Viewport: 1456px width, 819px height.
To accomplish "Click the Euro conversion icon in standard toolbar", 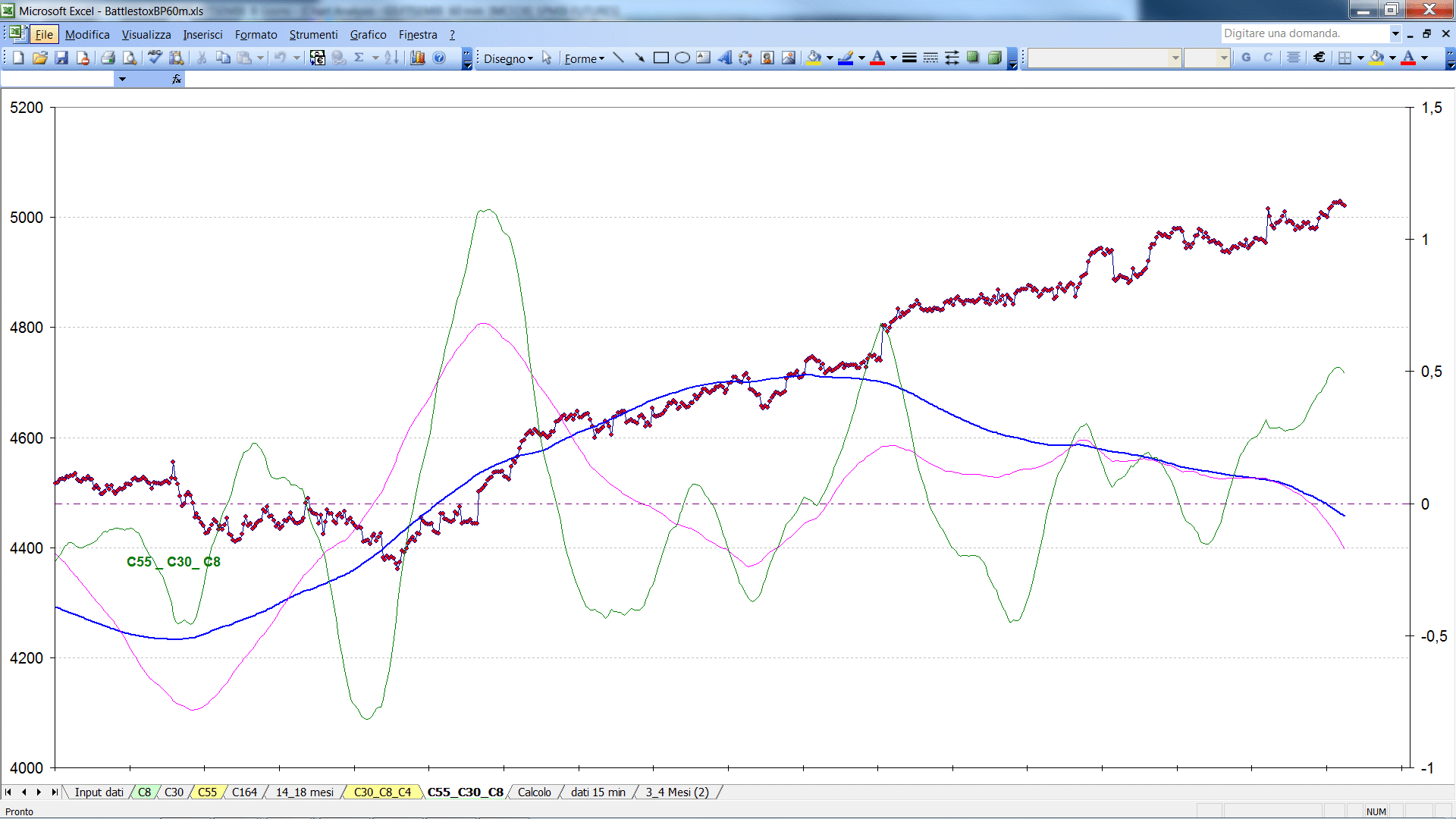I will click(318, 58).
